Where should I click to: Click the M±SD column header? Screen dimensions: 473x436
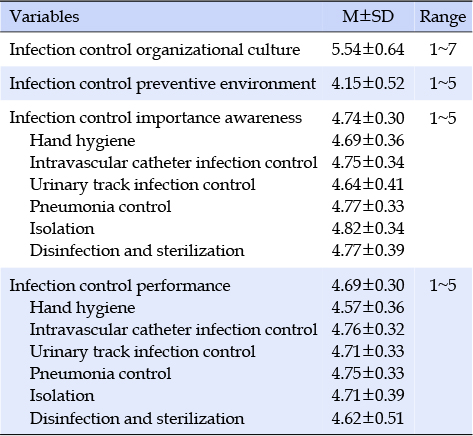(x=368, y=16)
